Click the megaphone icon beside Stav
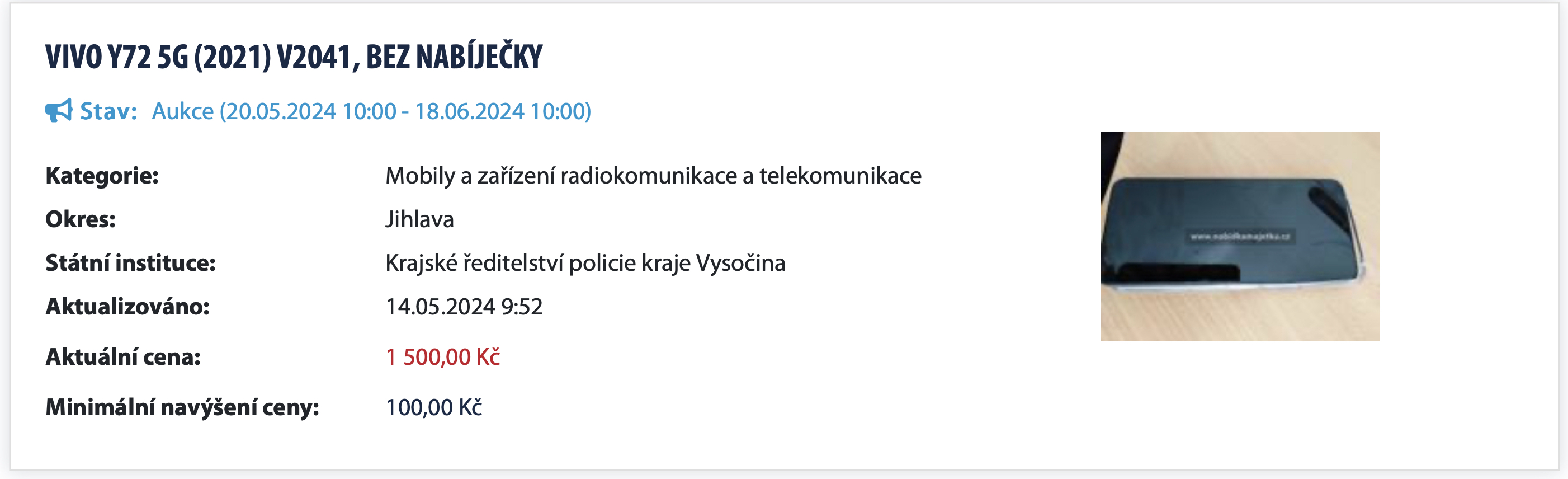1568x479 pixels. tap(58, 111)
